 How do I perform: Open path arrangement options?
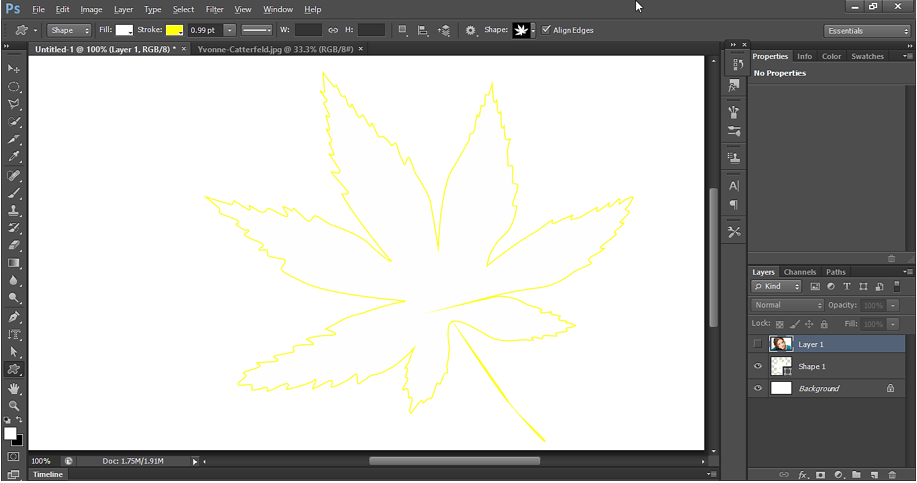444,30
